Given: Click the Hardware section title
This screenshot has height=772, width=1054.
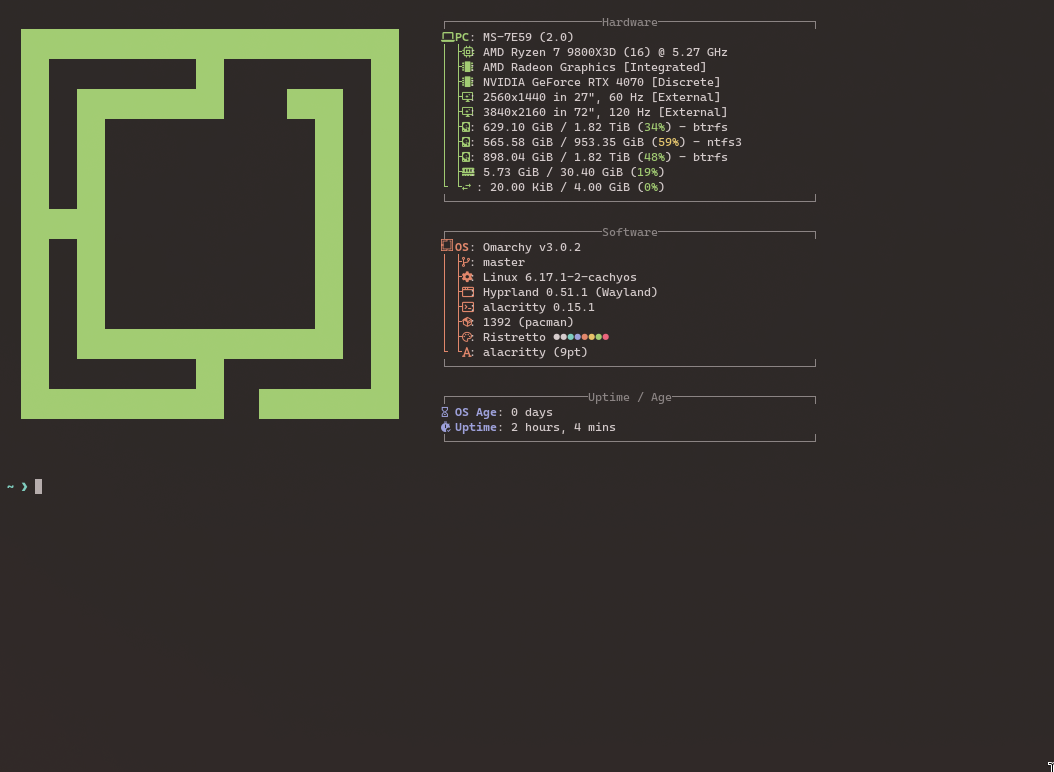Looking at the screenshot, I should tap(629, 22).
